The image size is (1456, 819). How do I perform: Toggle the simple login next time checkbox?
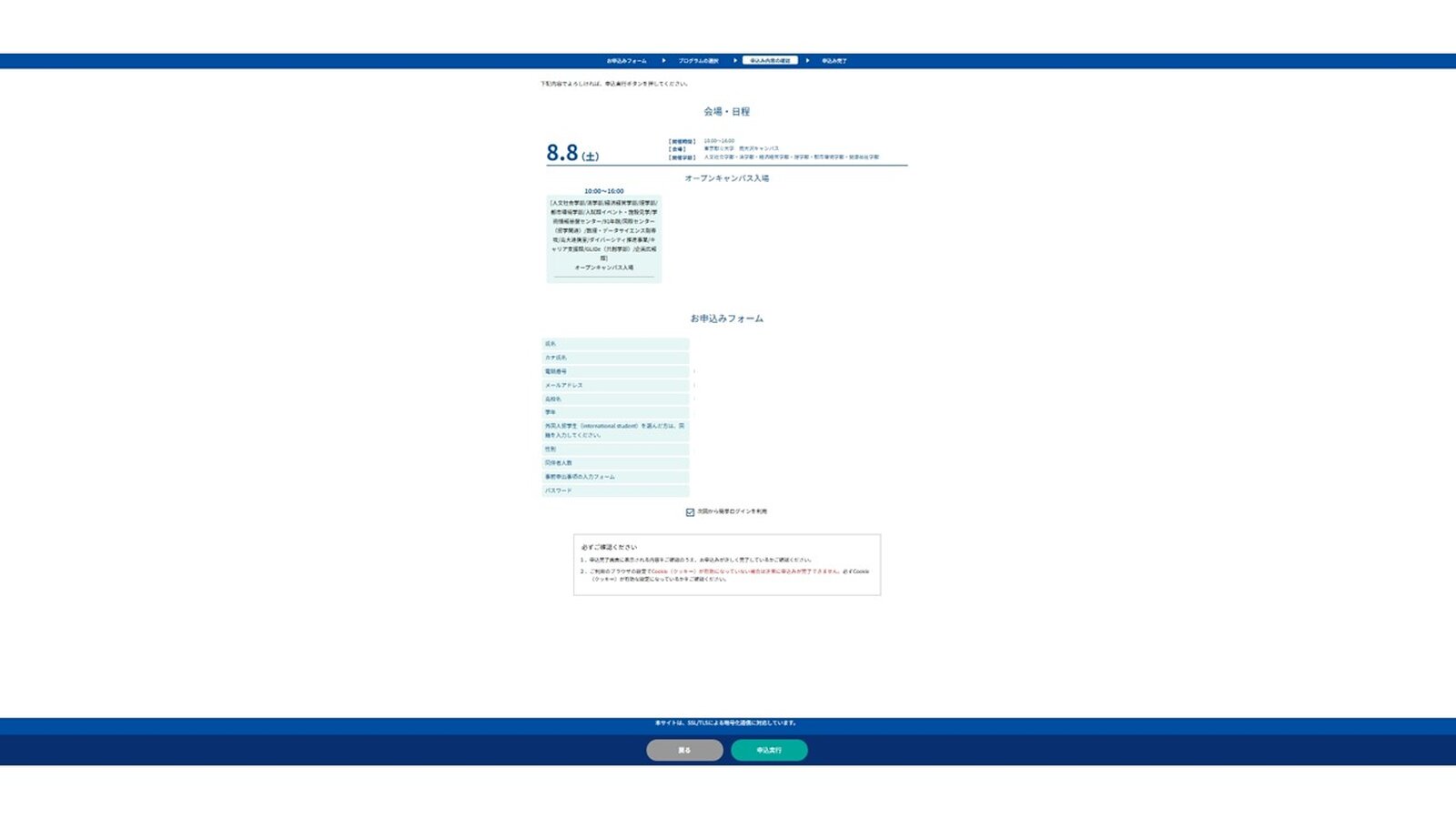tap(690, 512)
